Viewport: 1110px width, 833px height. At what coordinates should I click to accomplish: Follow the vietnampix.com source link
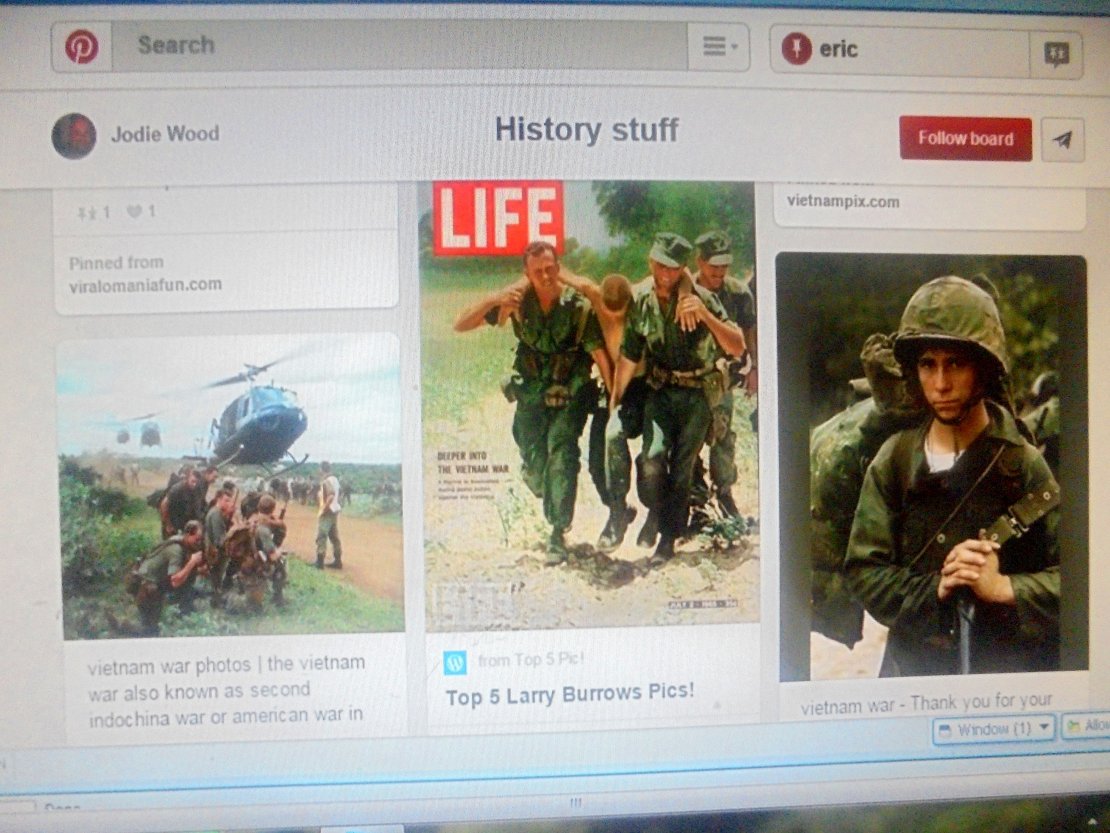tap(842, 202)
